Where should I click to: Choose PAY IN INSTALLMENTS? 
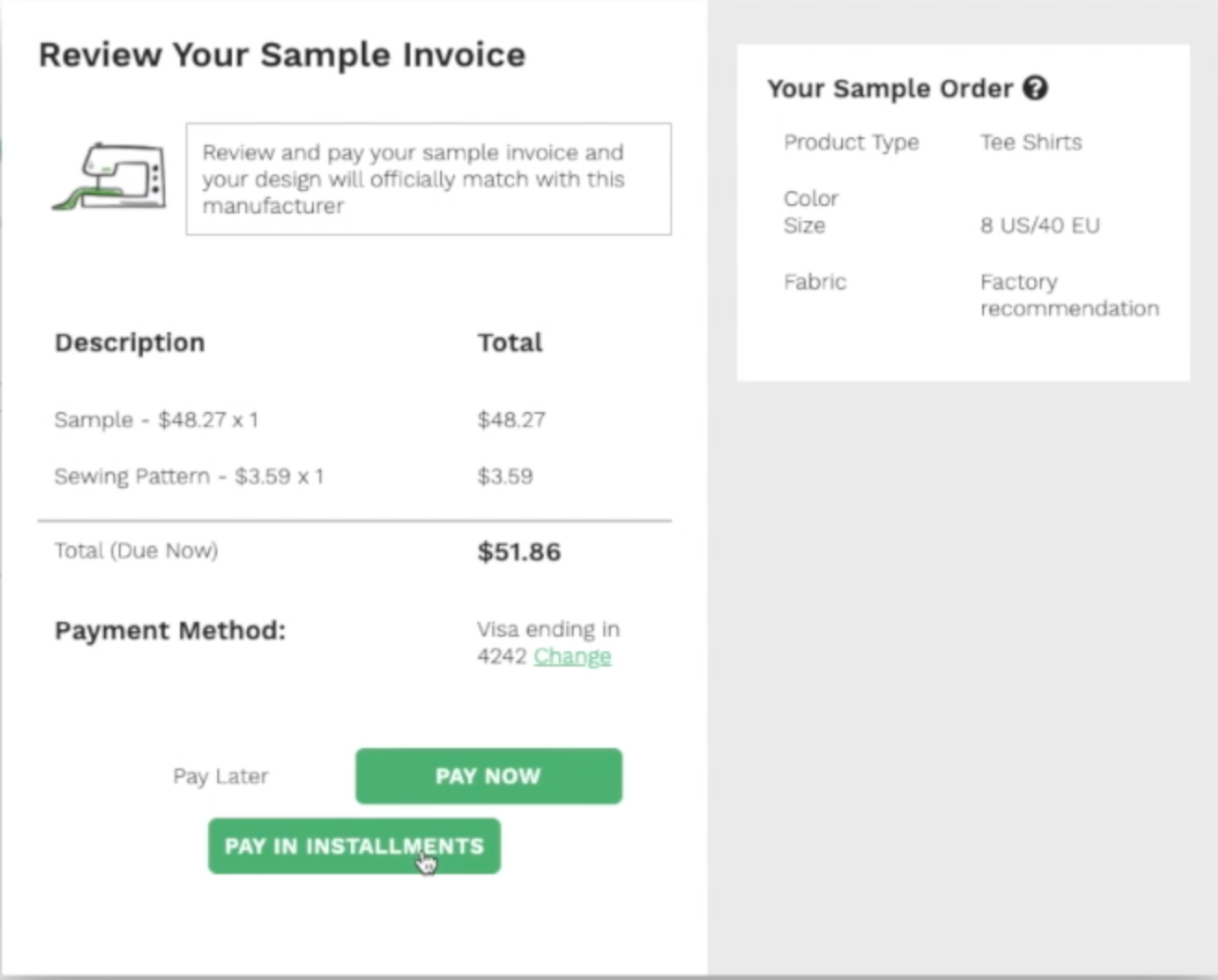[x=354, y=846]
